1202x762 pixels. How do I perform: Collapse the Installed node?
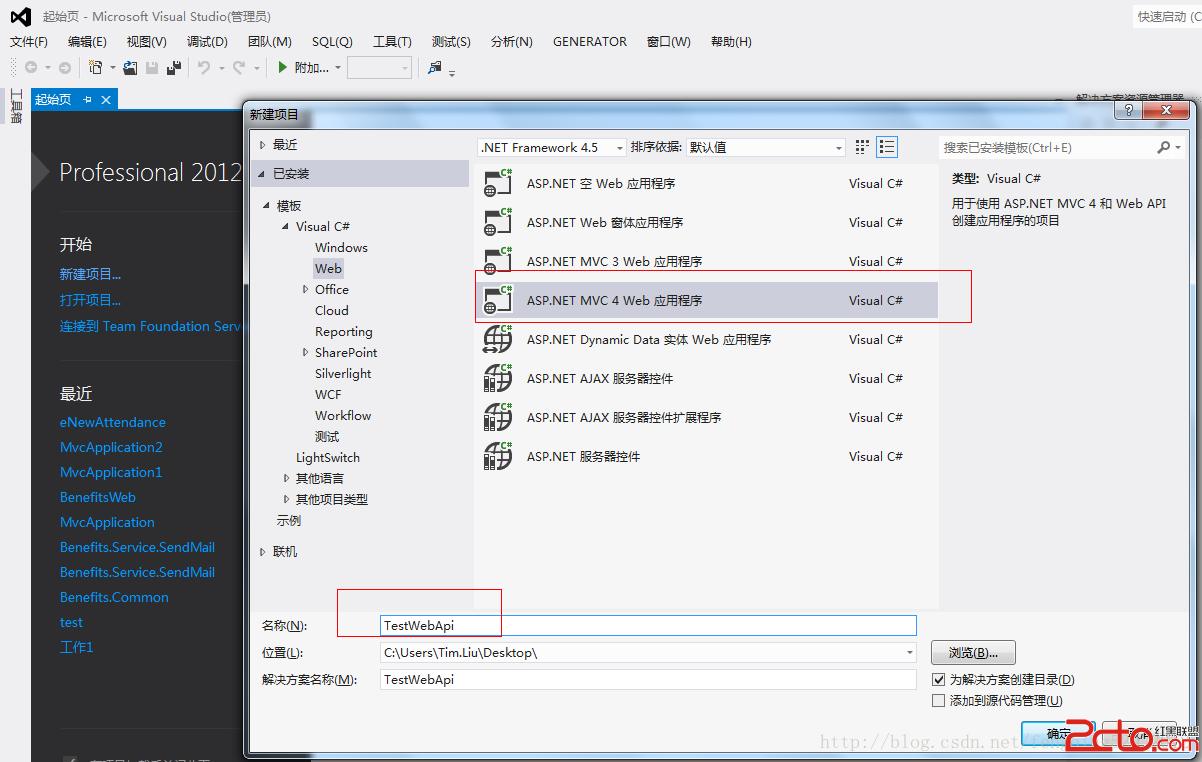pyautogui.click(x=263, y=174)
